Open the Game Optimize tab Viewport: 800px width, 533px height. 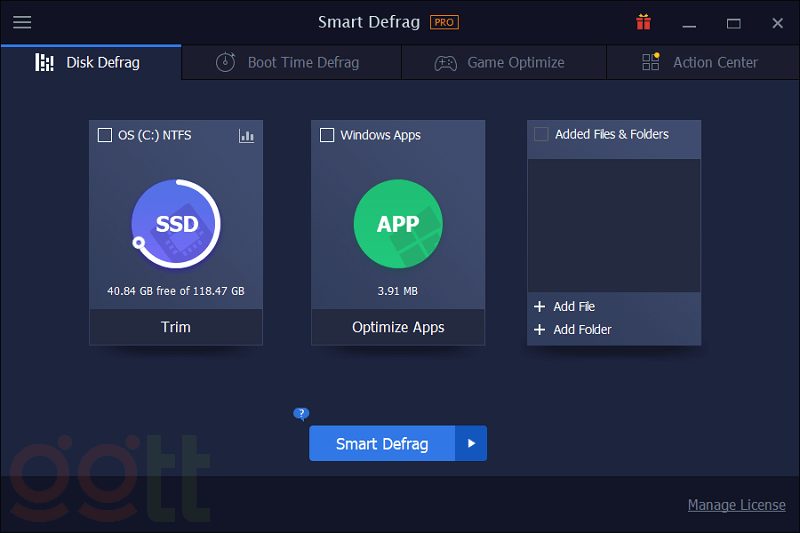(503, 62)
